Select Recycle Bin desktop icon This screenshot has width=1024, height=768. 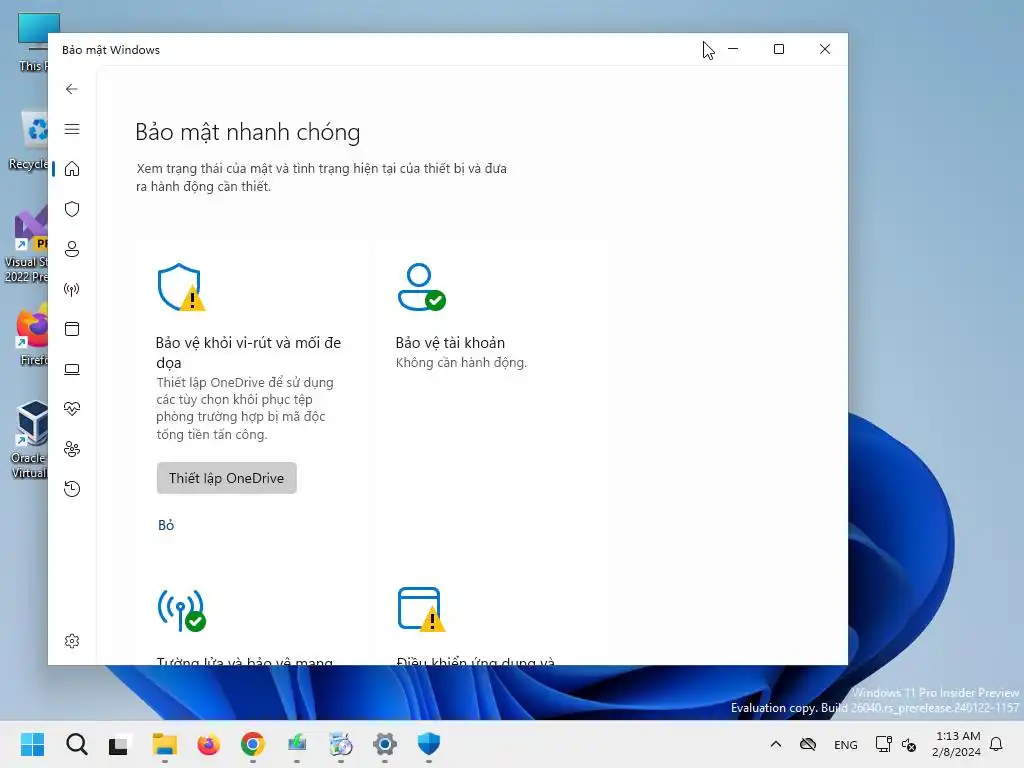click(31, 140)
